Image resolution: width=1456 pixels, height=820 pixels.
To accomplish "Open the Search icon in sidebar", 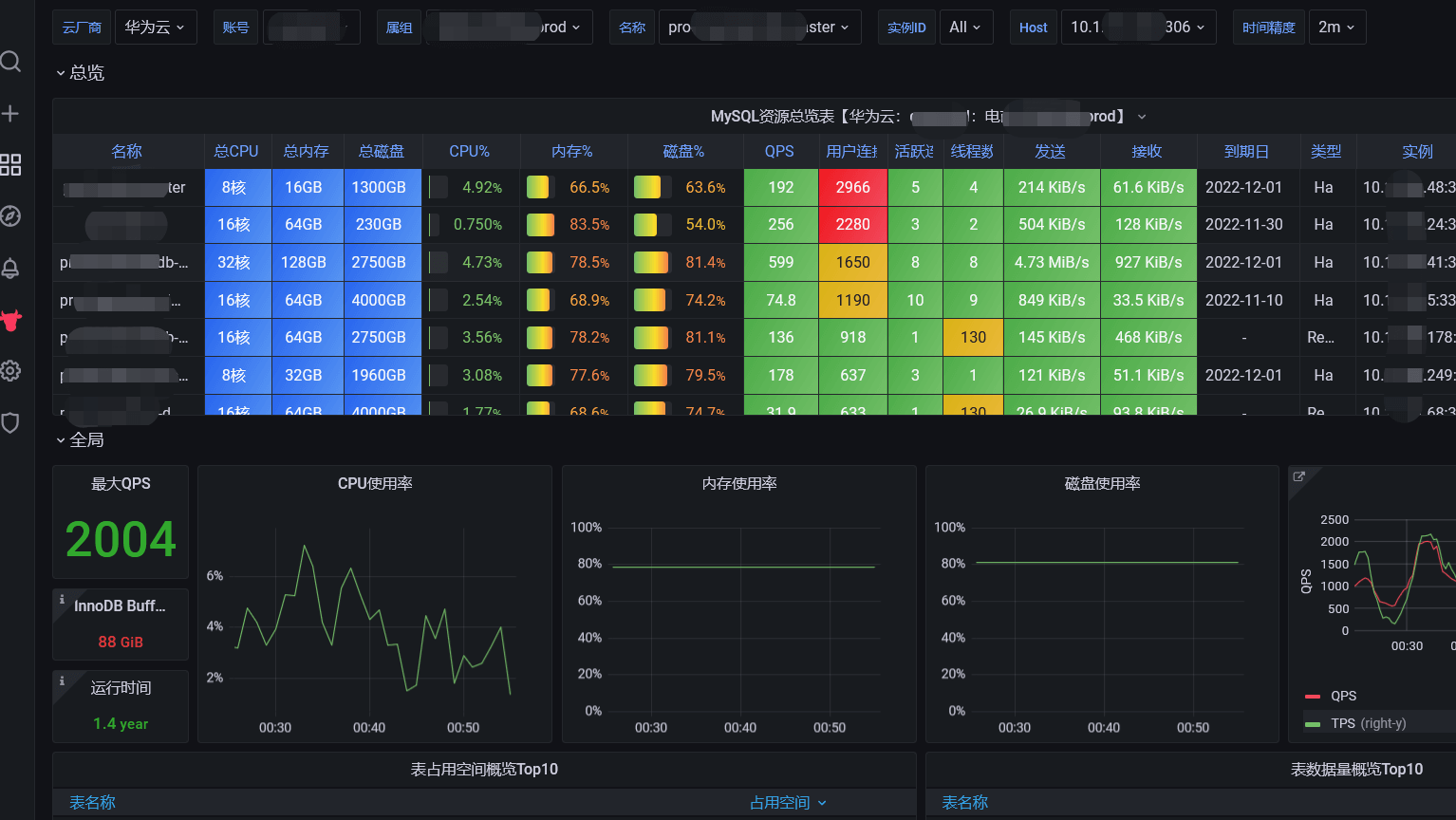I will click(10, 62).
